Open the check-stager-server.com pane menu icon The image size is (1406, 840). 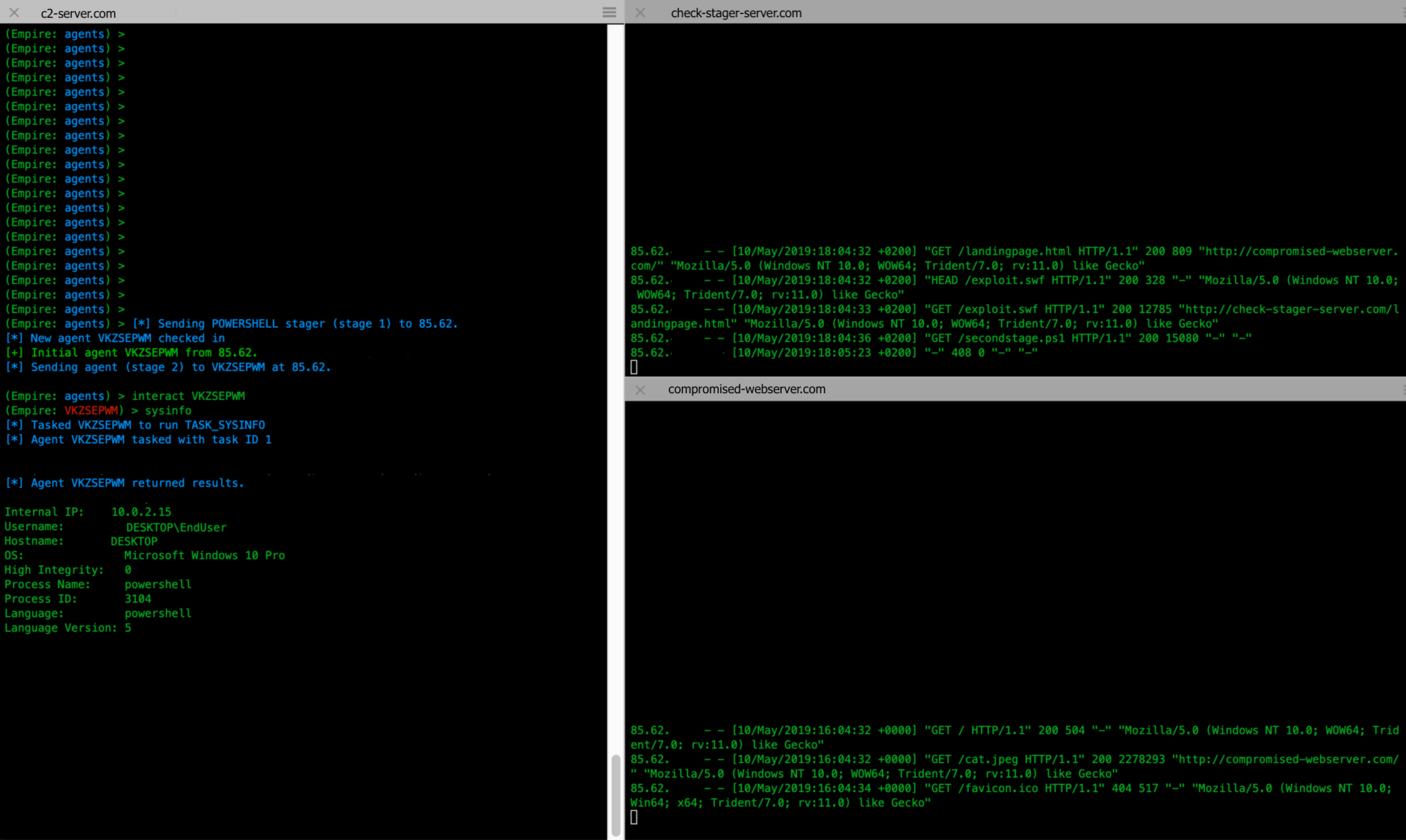(x=1403, y=12)
